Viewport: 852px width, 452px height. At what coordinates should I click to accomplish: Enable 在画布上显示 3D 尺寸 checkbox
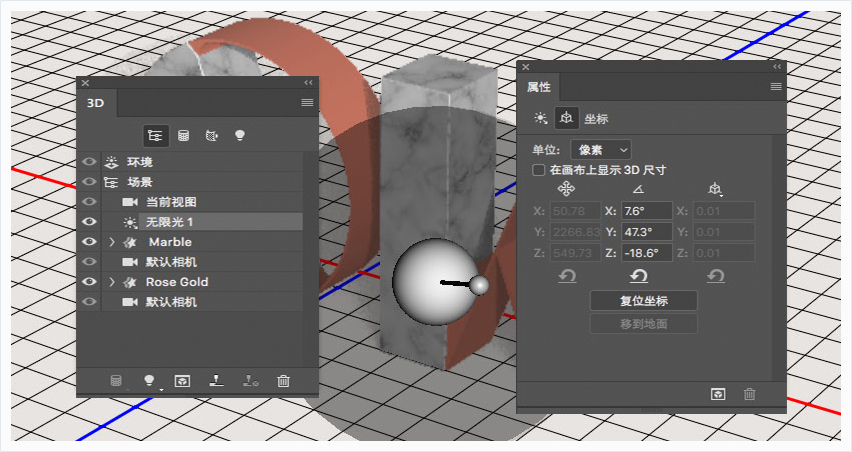tap(538, 170)
